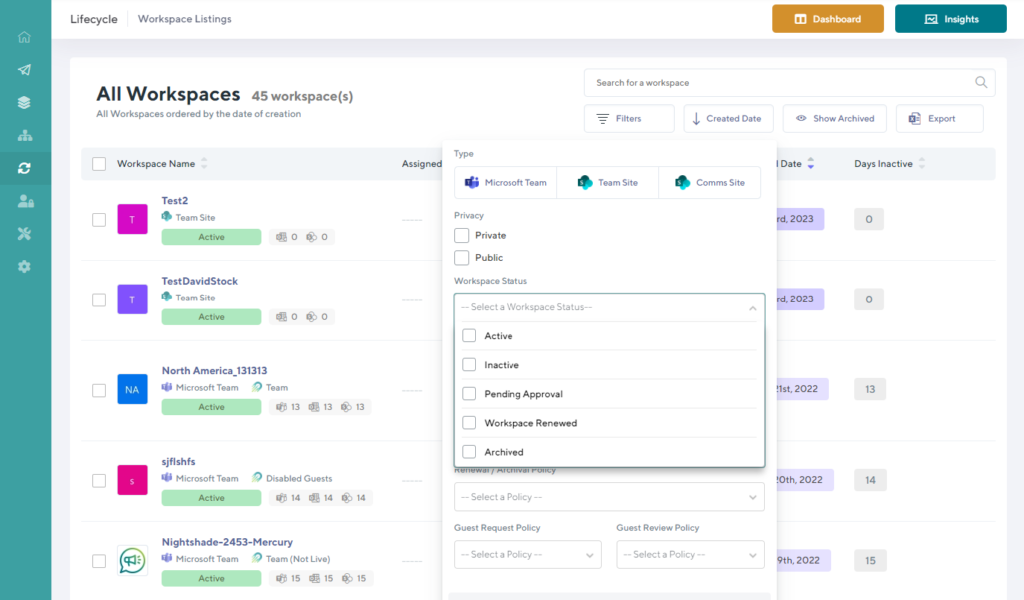Open the Guest Request Policy dropdown
This screenshot has width=1024, height=600.
click(527, 554)
